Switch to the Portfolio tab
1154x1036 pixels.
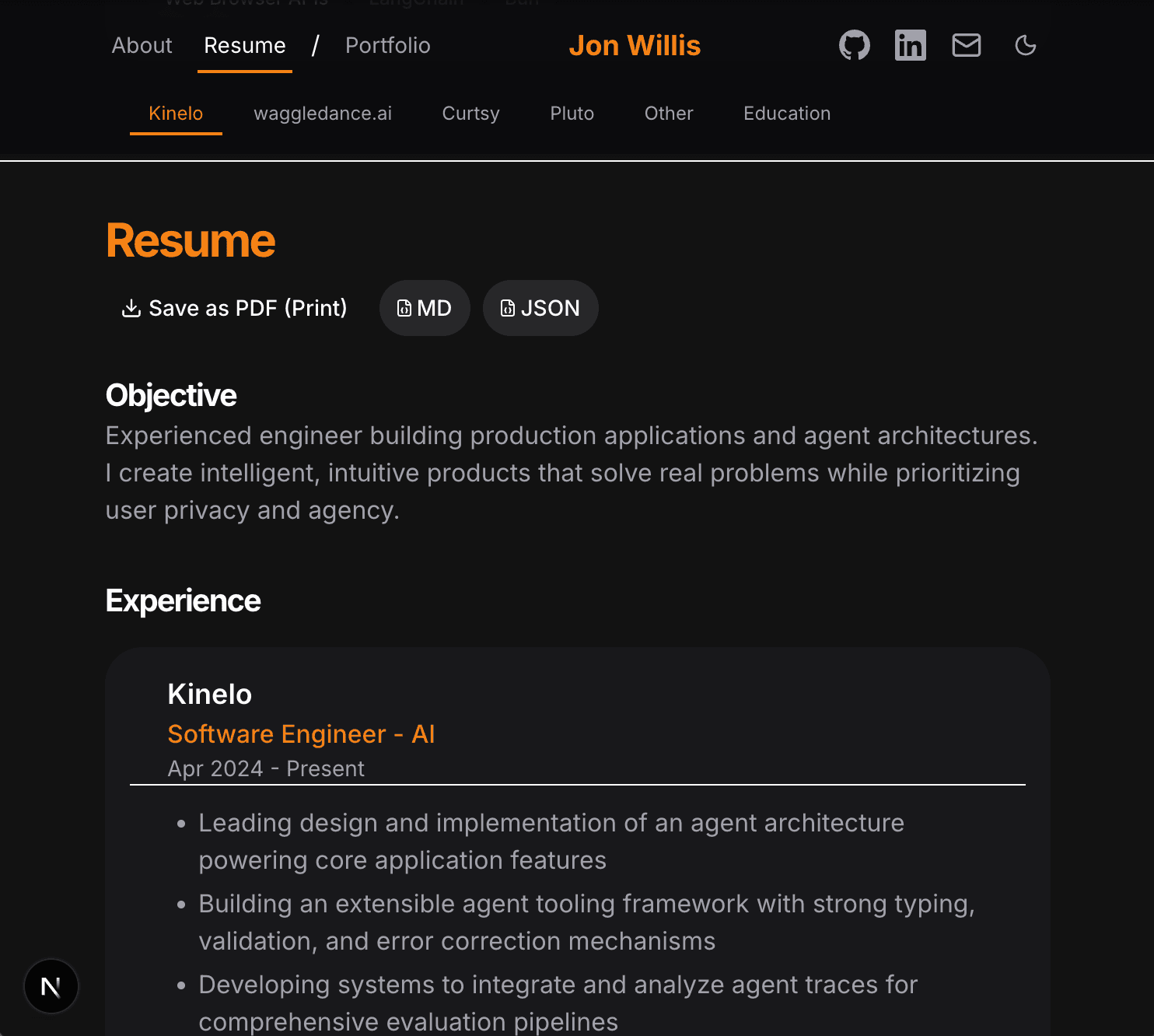pos(387,45)
